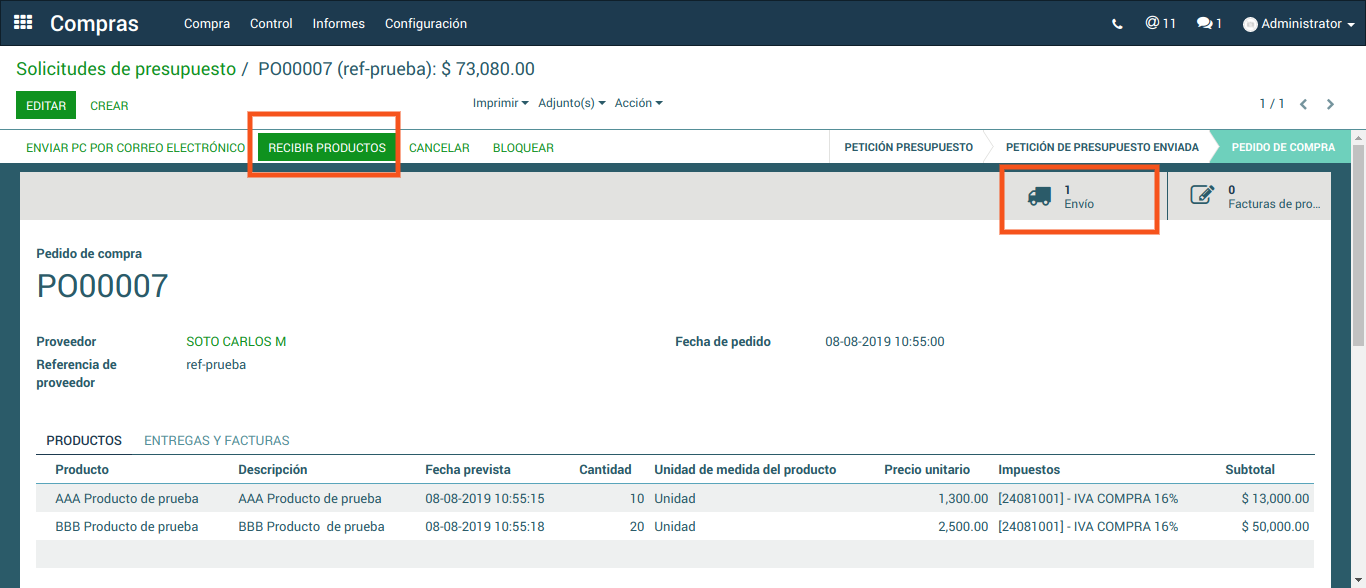Click the phone icon in top bar
The height and width of the screenshot is (588, 1366).
pyautogui.click(x=1117, y=24)
